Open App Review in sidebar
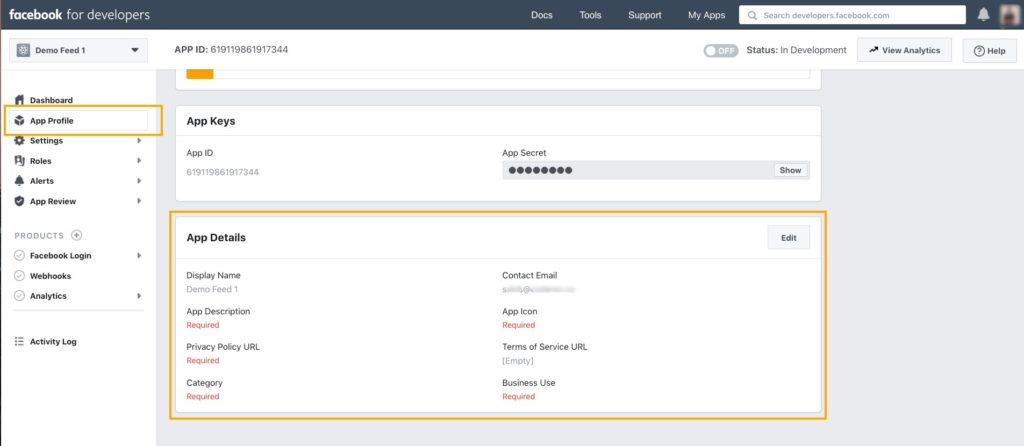 pyautogui.click(x=53, y=201)
